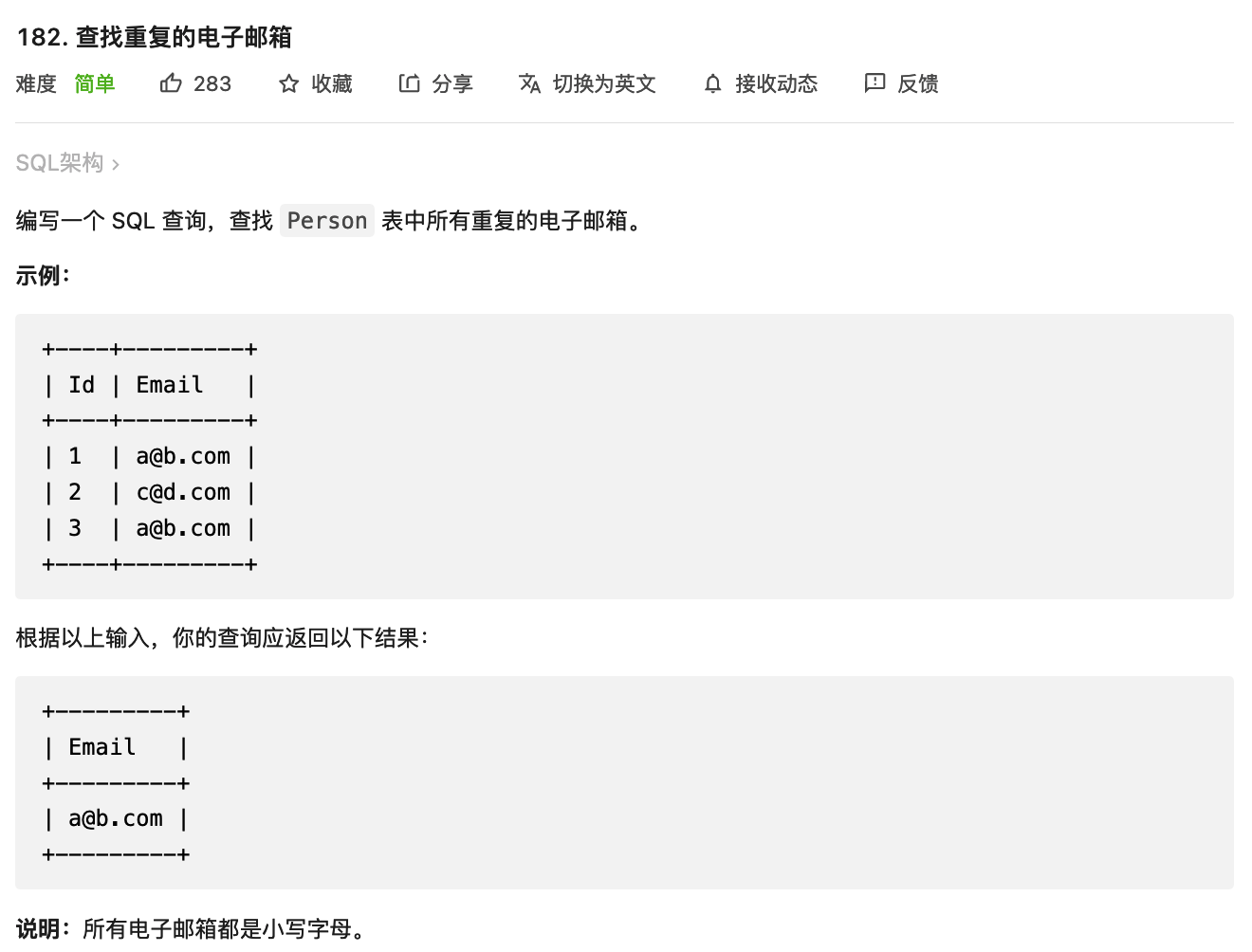Subscribe via 接收动态 label
The height and width of the screenshot is (952, 1252).
tap(776, 84)
